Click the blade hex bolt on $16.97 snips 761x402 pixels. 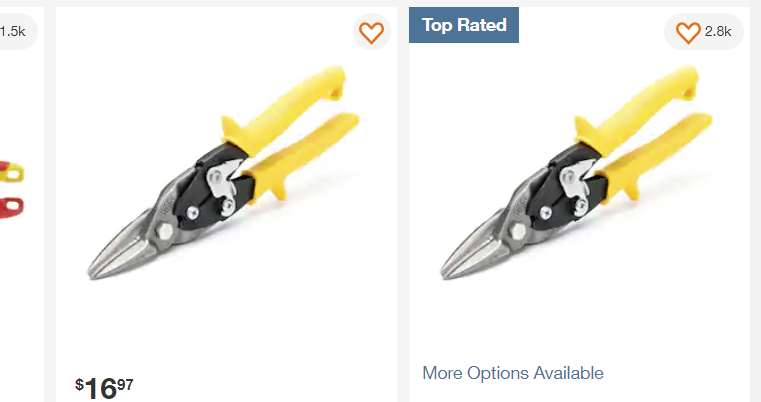click(x=165, y=231)
